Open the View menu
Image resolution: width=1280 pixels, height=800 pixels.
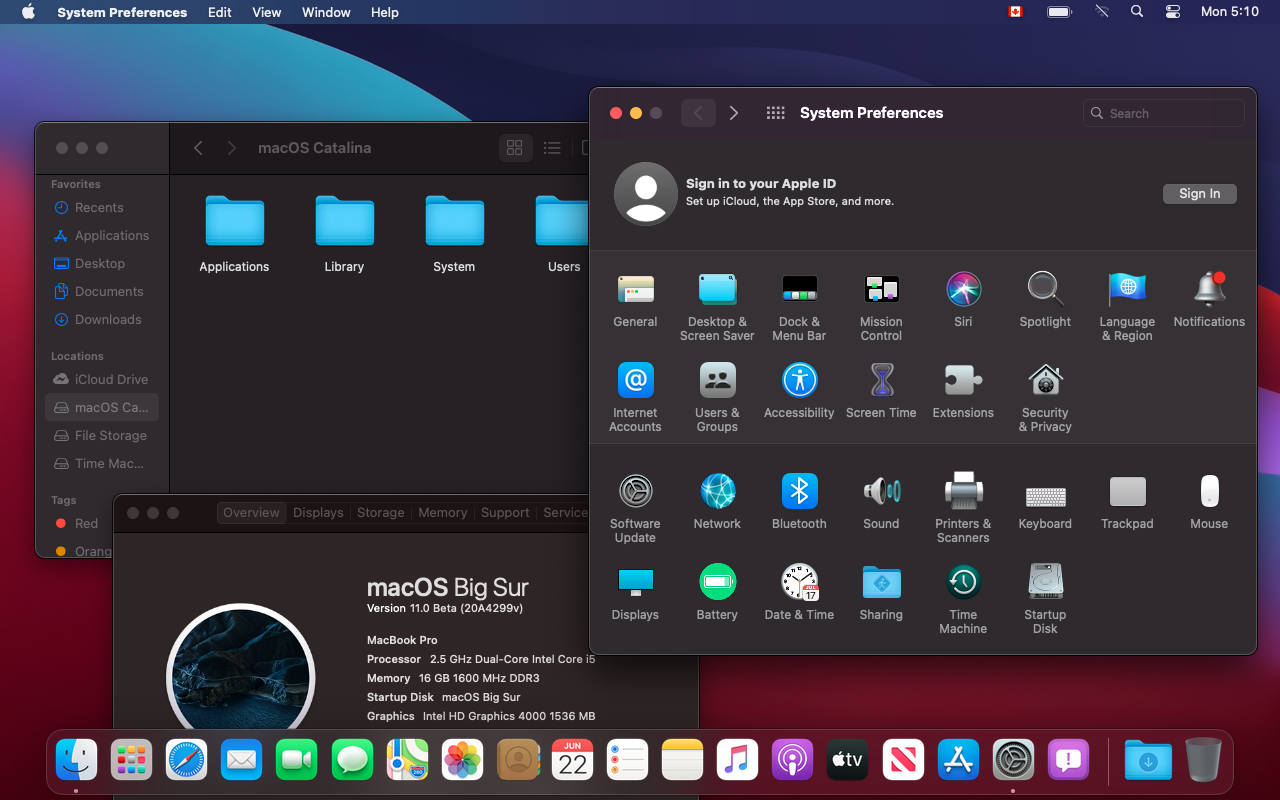click(x=266, y=12)
